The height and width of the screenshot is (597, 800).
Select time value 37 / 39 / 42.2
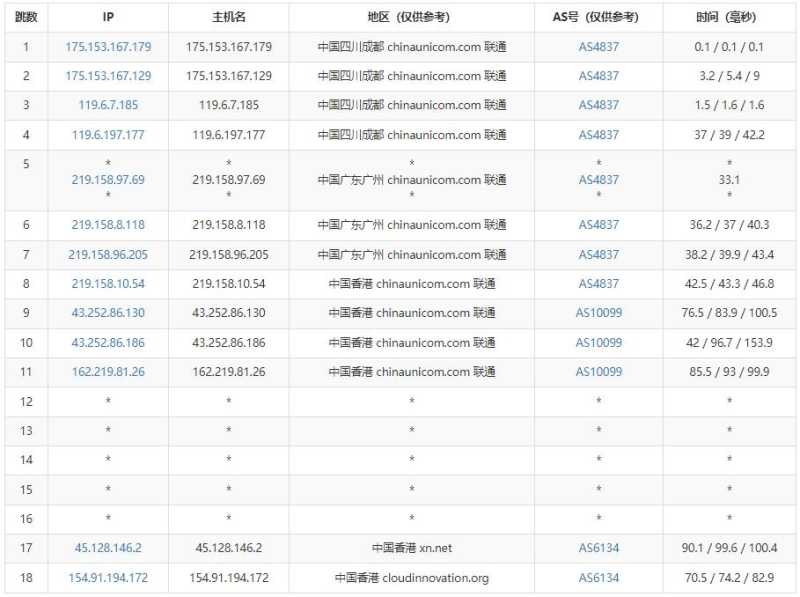729,135
